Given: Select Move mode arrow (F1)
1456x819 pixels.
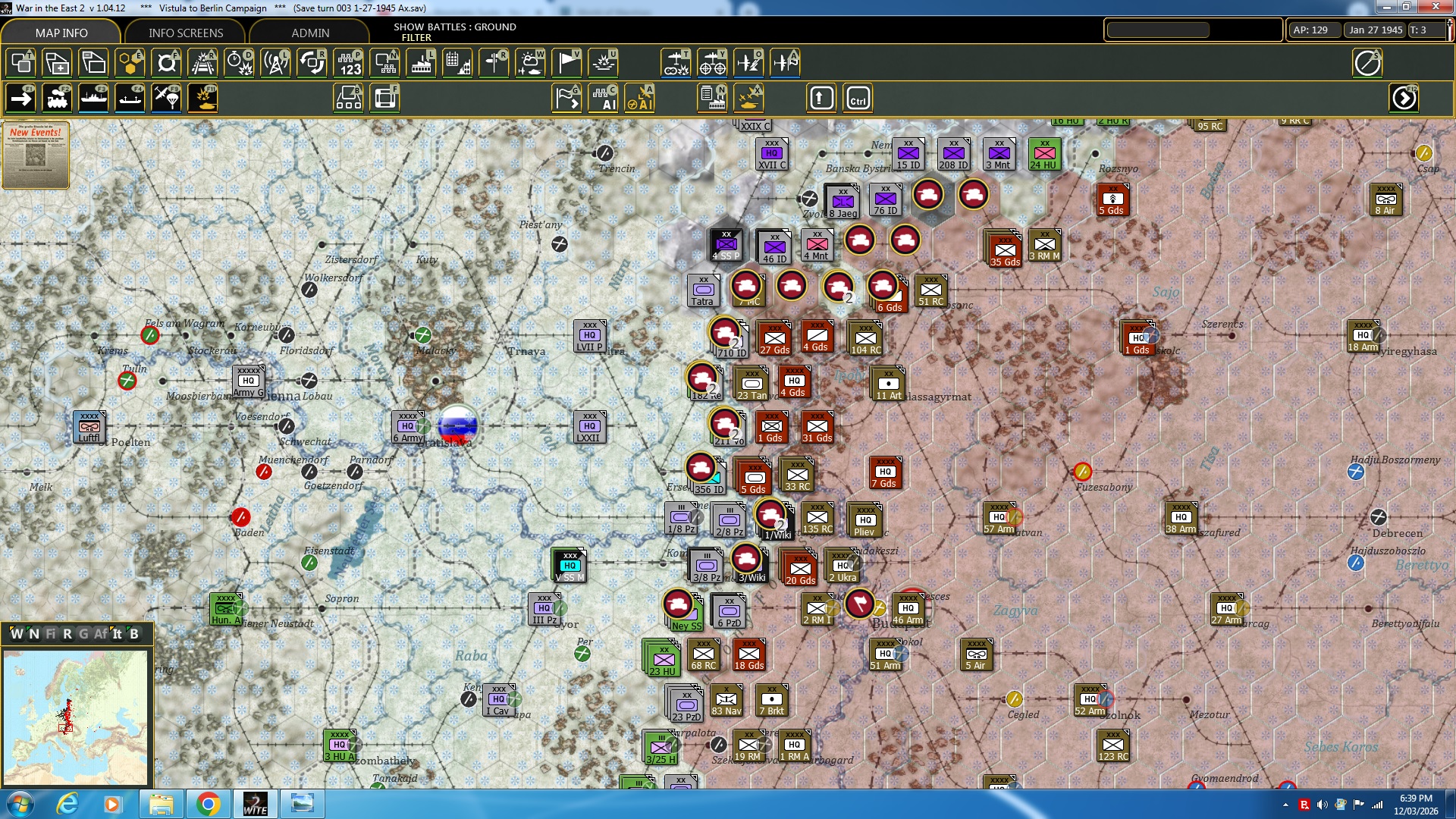Looking at the screenshot, I should pos(21,99).
